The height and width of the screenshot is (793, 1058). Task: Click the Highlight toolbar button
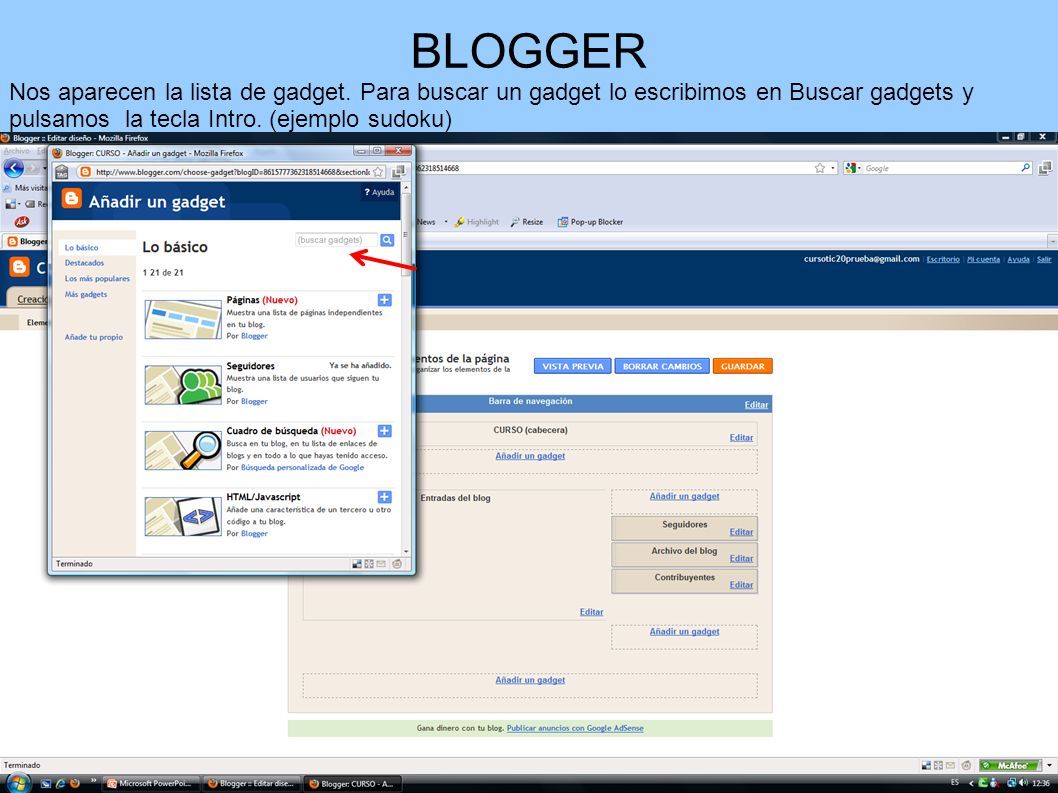[x=476, y=222]
